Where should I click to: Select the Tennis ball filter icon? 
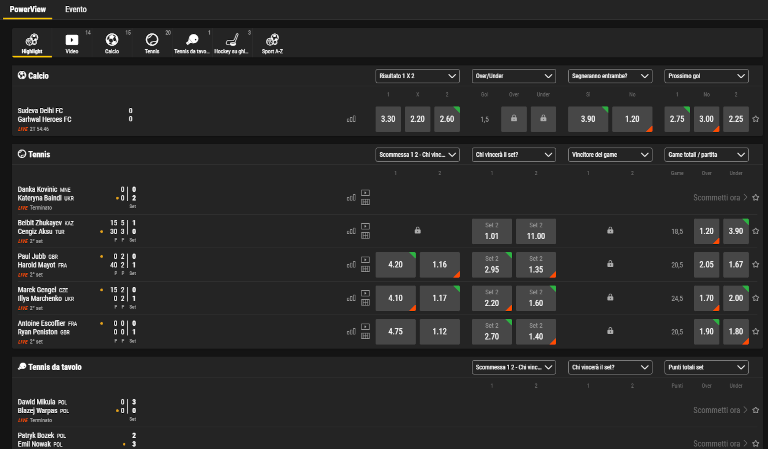coord(152,42)
